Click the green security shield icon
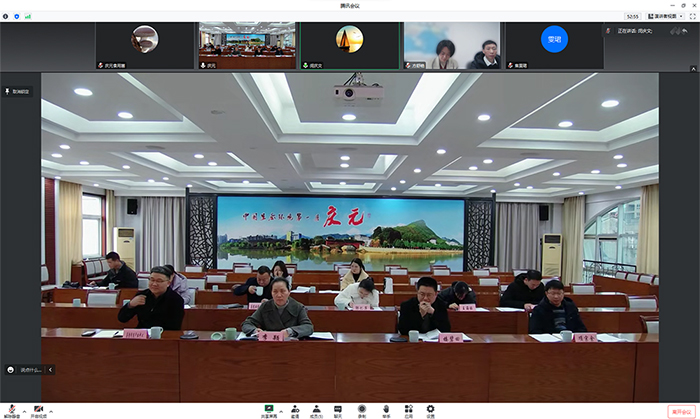This screenshot has height=419, width=700. tap(17, 16)
